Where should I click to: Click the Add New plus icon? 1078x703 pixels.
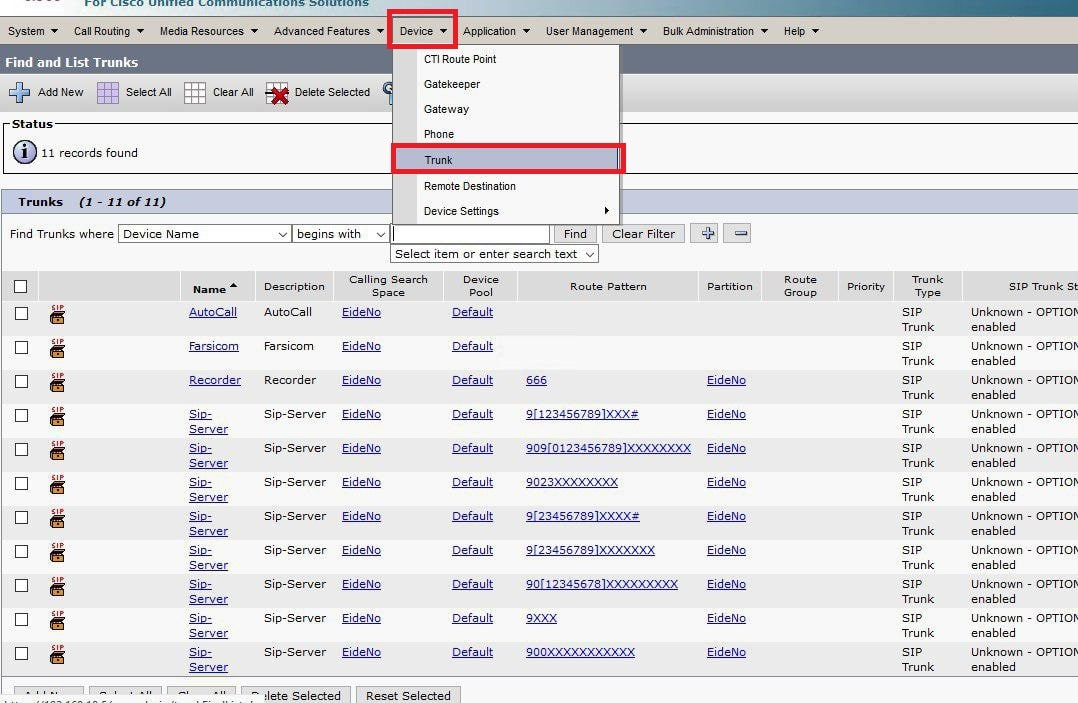tap(19, 93)
